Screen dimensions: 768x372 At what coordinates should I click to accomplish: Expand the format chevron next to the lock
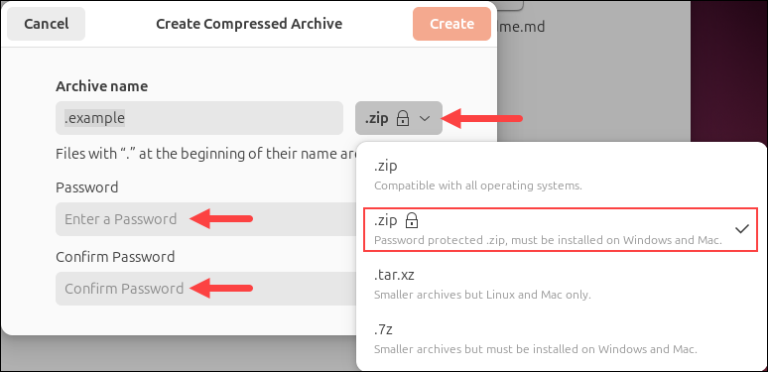(x=425, y=118)
